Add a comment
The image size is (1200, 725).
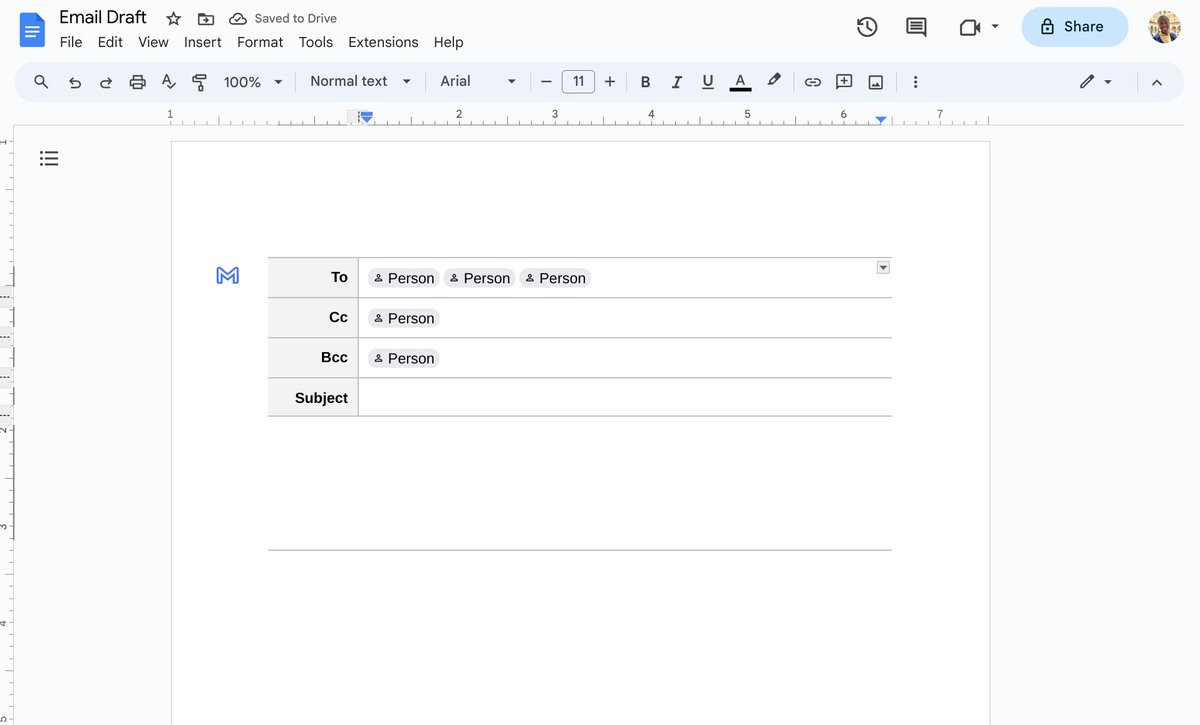tap(843, 81)
